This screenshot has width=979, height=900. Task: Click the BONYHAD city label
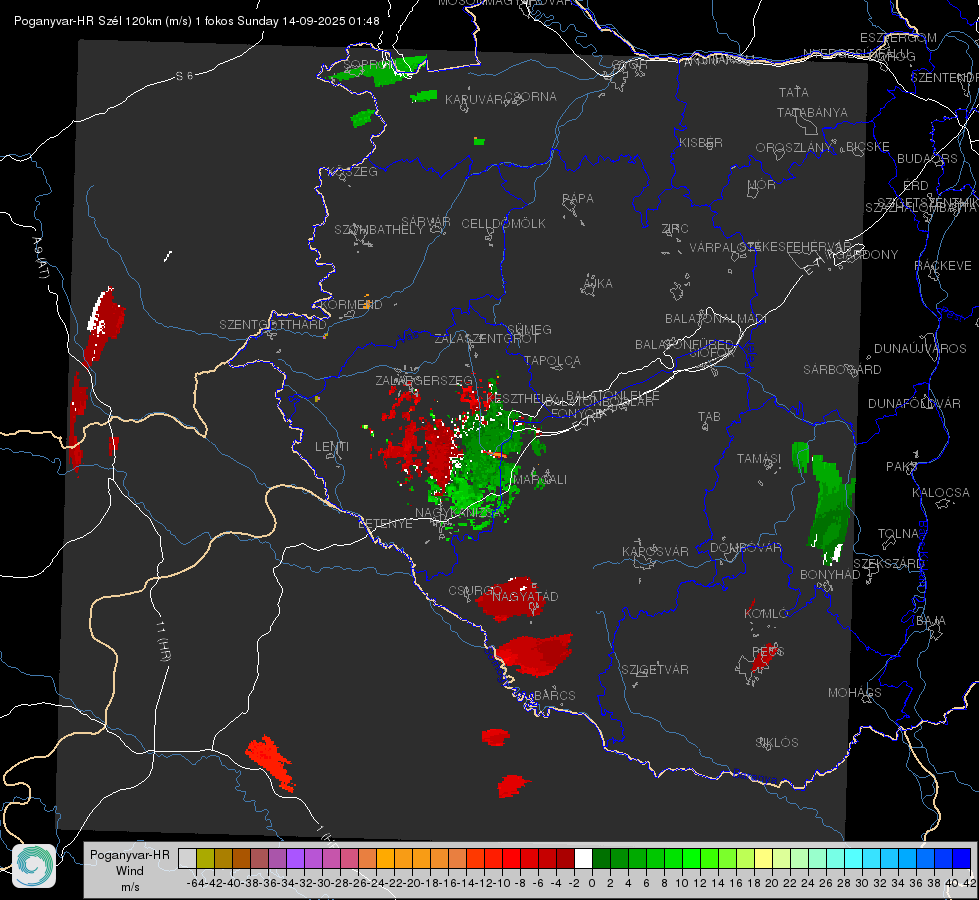(830, 575)
